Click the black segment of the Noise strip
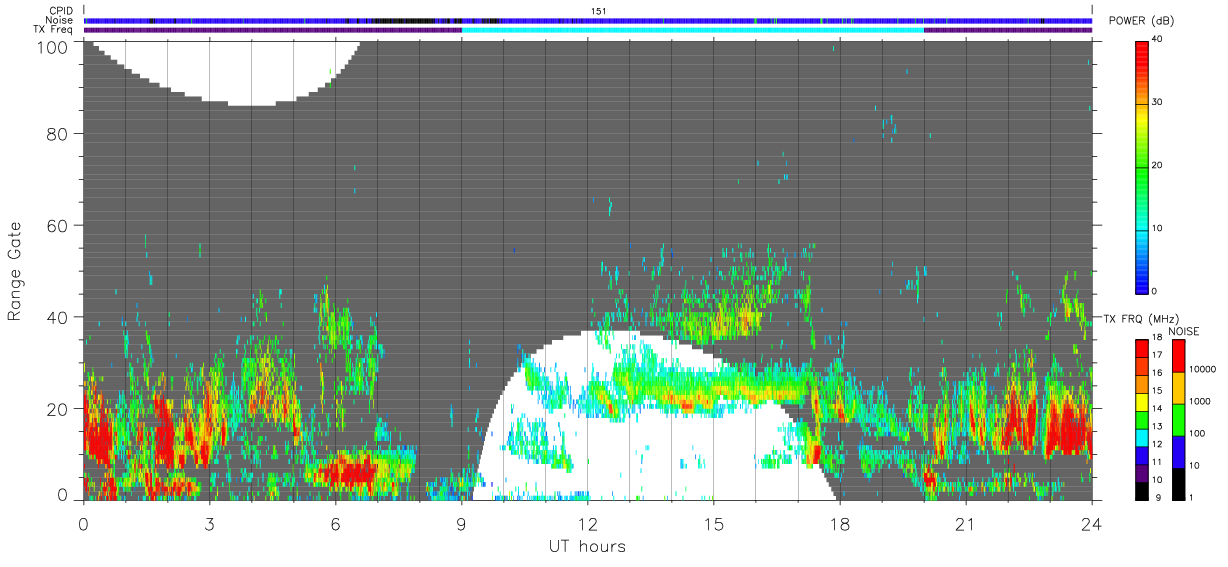 (405, 20)
